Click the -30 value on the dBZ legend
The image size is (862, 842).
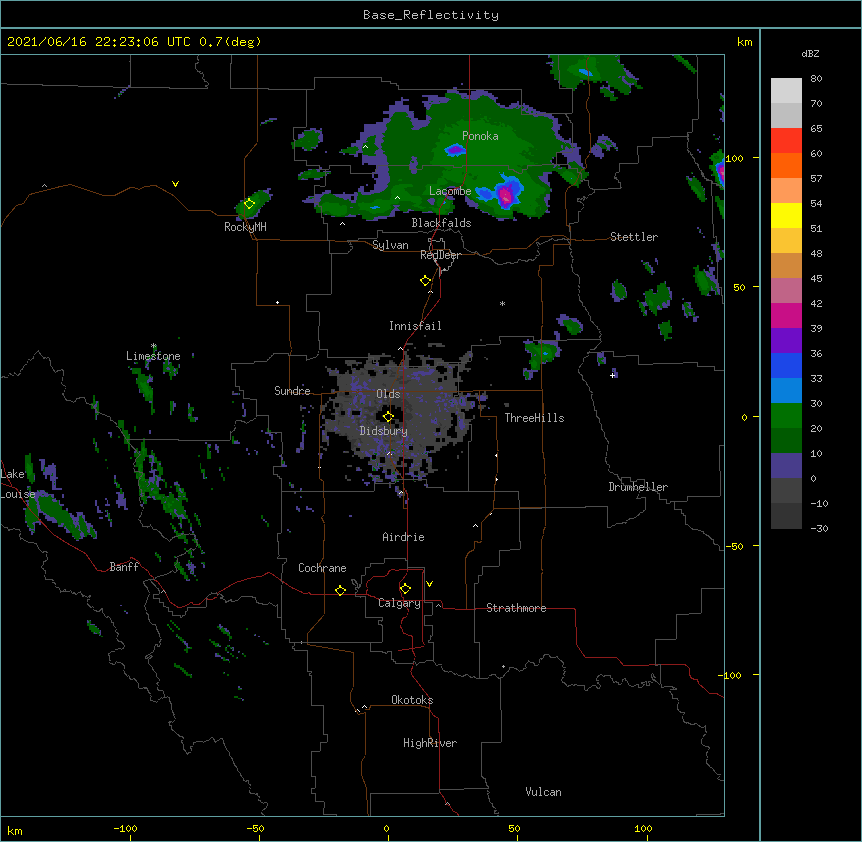pyautogui.click(x=819, y=528)
